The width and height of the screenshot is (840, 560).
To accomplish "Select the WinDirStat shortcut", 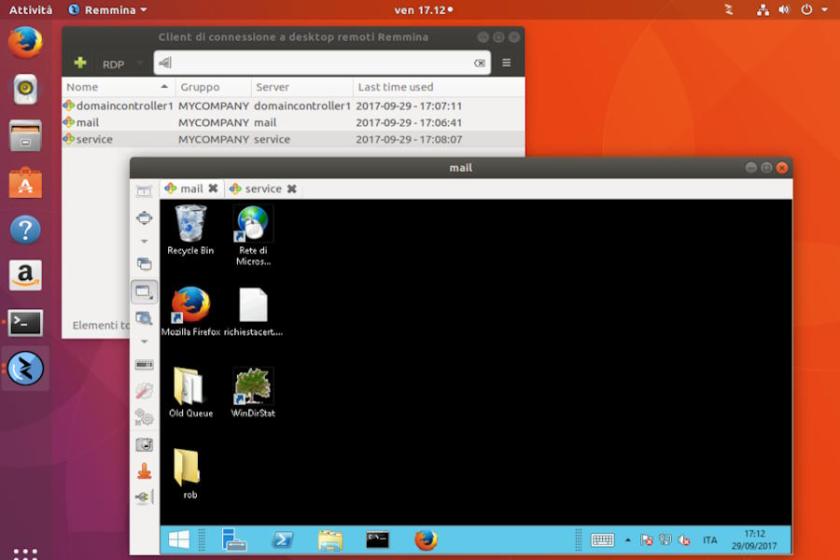I will (x=253, y=393).
